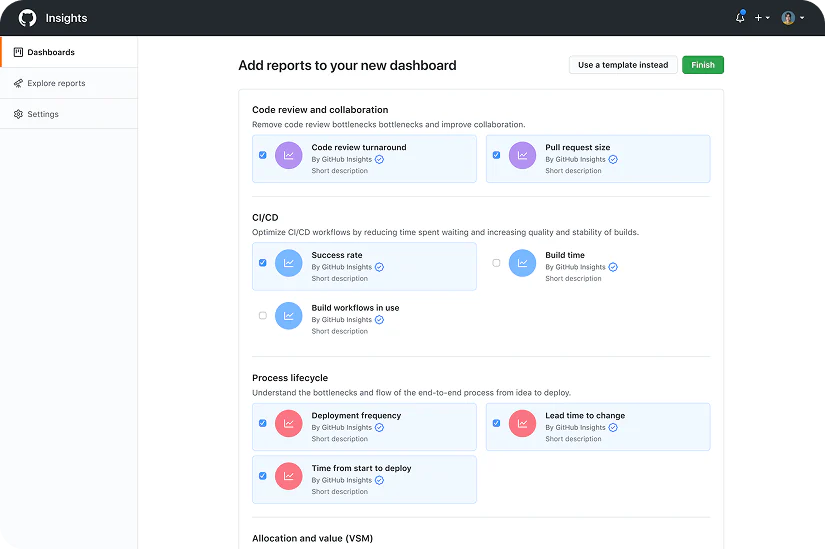Click verified badge under Build time
Viewport: 825px width, 549px height.
click(613, 267)
